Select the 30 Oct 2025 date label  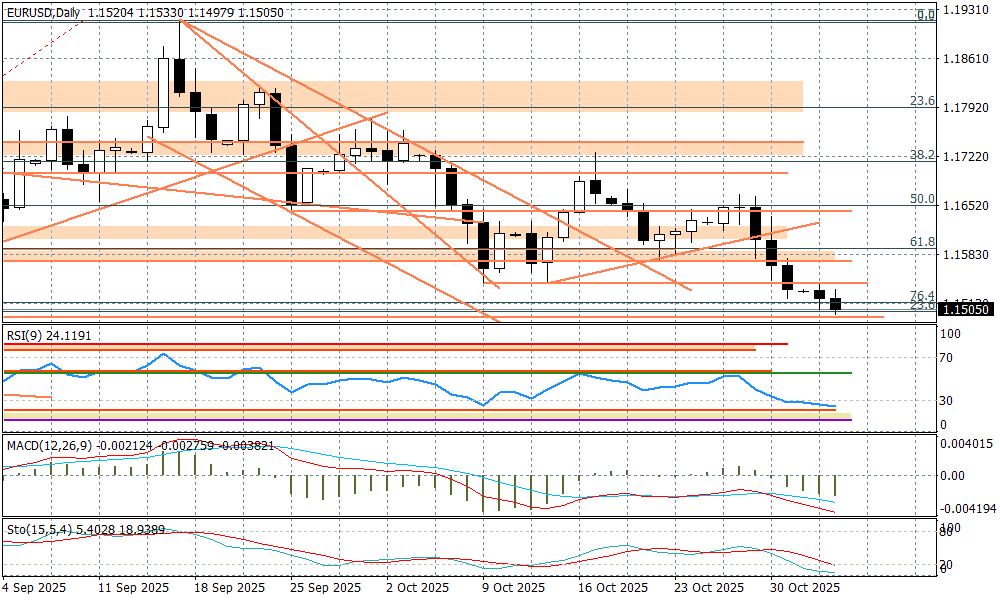coord(804,587)
